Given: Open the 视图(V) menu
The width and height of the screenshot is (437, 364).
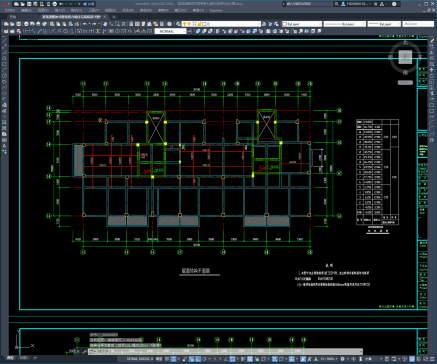Looking at the screenshot, I should point(43,10).
